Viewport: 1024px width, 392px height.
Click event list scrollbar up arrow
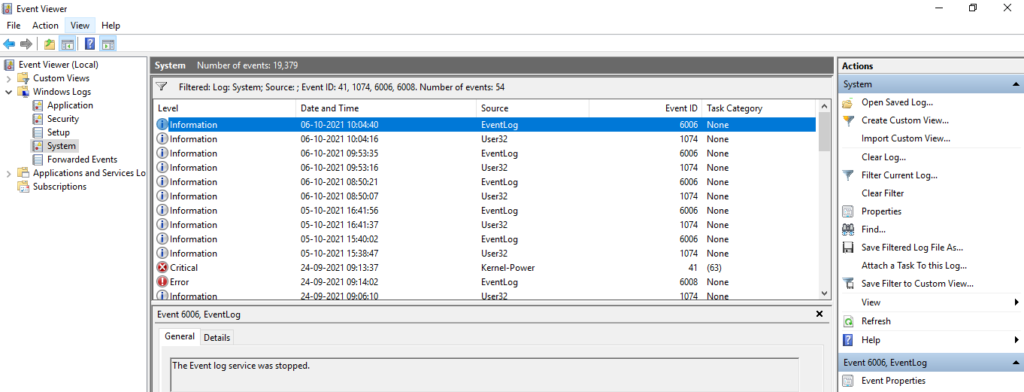click(824, 107)
